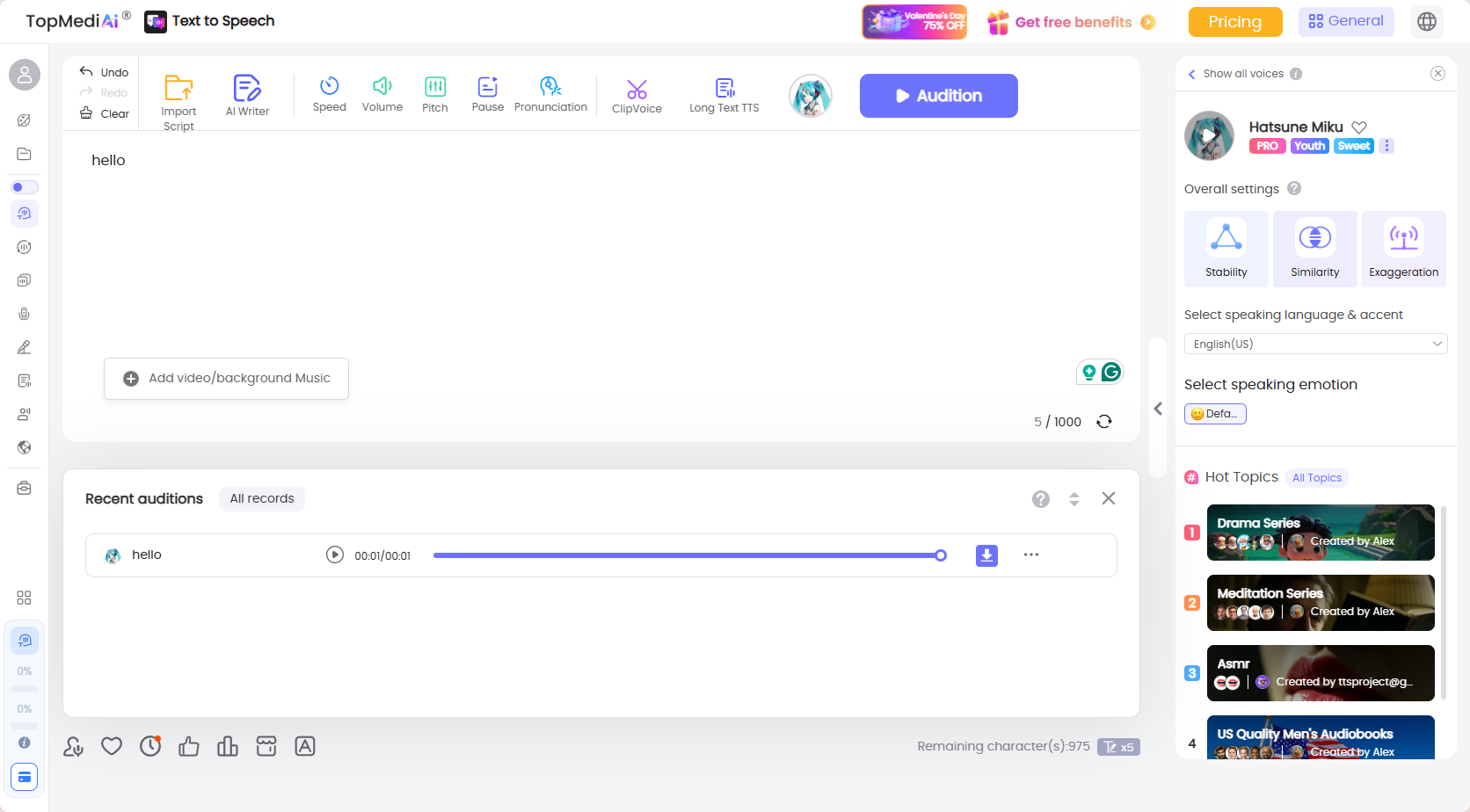Select the Pitch tool

435,94
